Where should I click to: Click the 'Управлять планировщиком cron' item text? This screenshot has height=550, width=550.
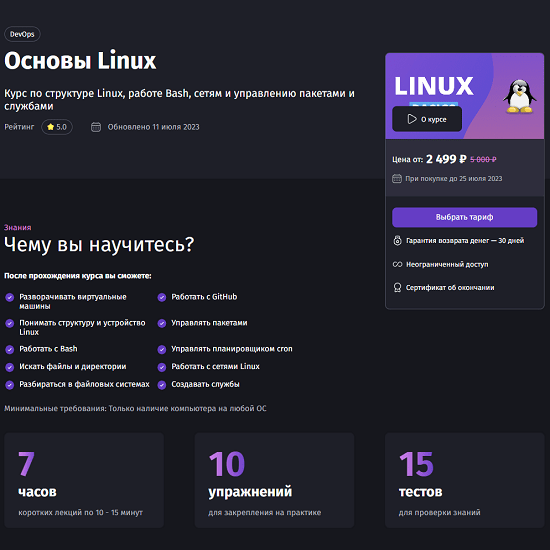click(x=232, y=349)
